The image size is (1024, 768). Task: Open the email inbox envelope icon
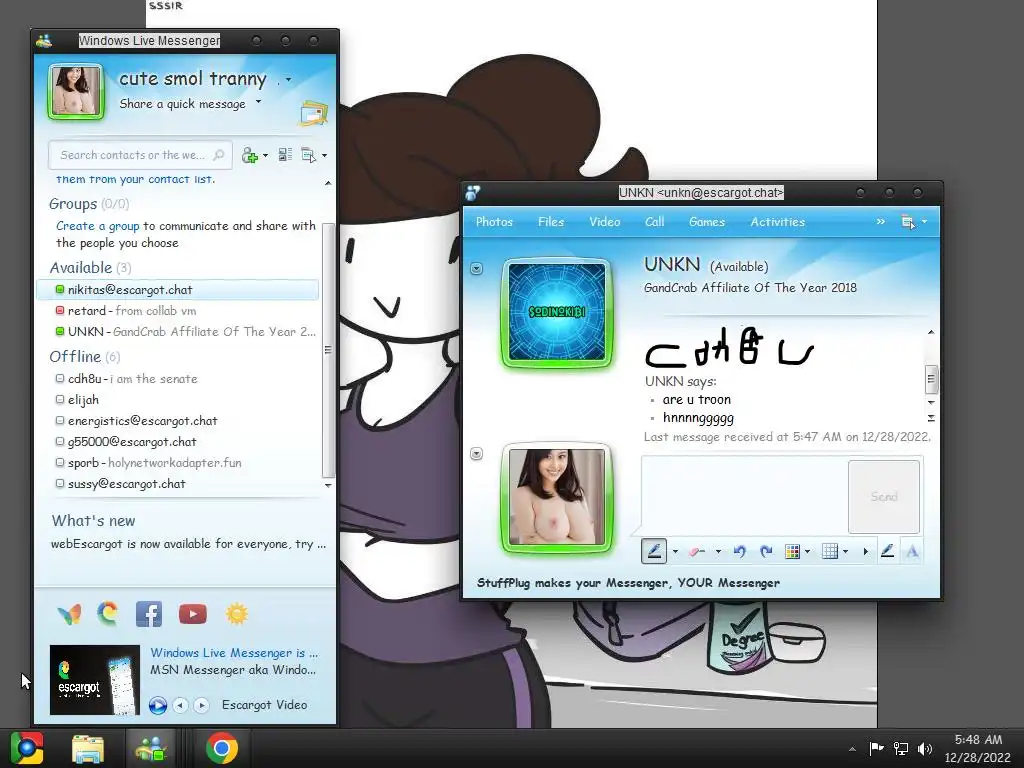[x=313, y=113]
